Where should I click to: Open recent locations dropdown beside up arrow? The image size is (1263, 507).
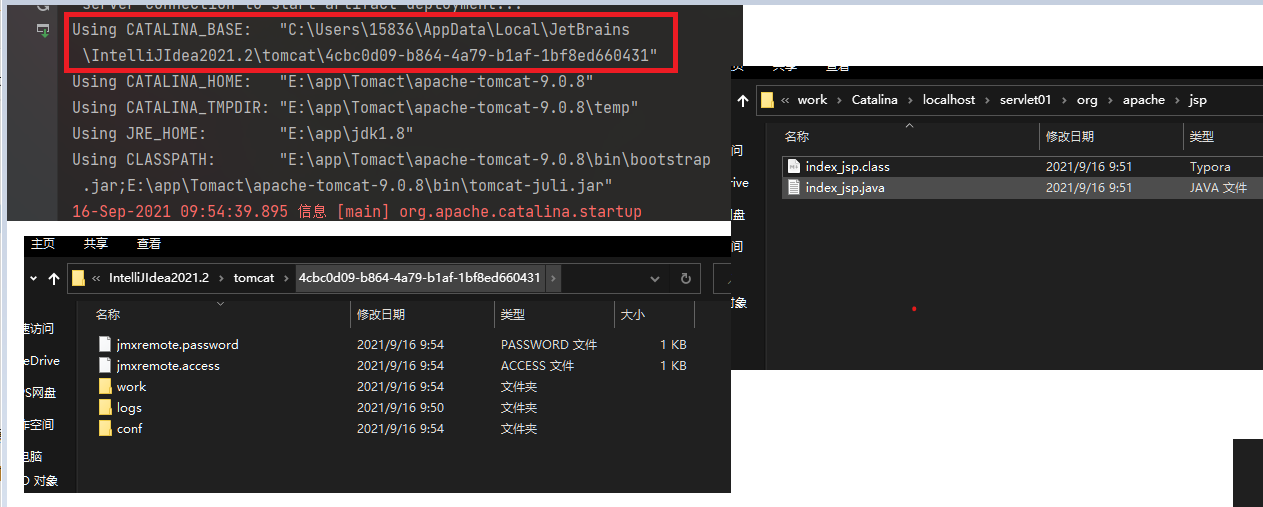pos(33,279)
